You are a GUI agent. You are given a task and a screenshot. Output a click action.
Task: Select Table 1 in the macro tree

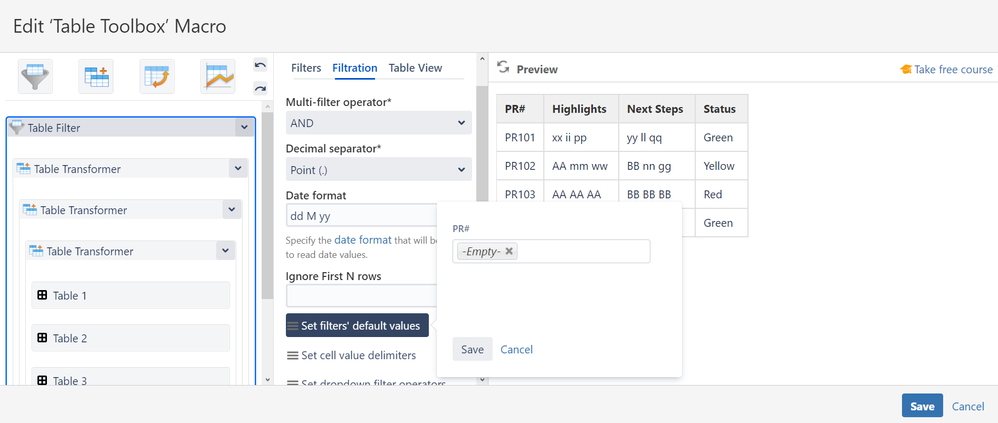pos(70,296)
